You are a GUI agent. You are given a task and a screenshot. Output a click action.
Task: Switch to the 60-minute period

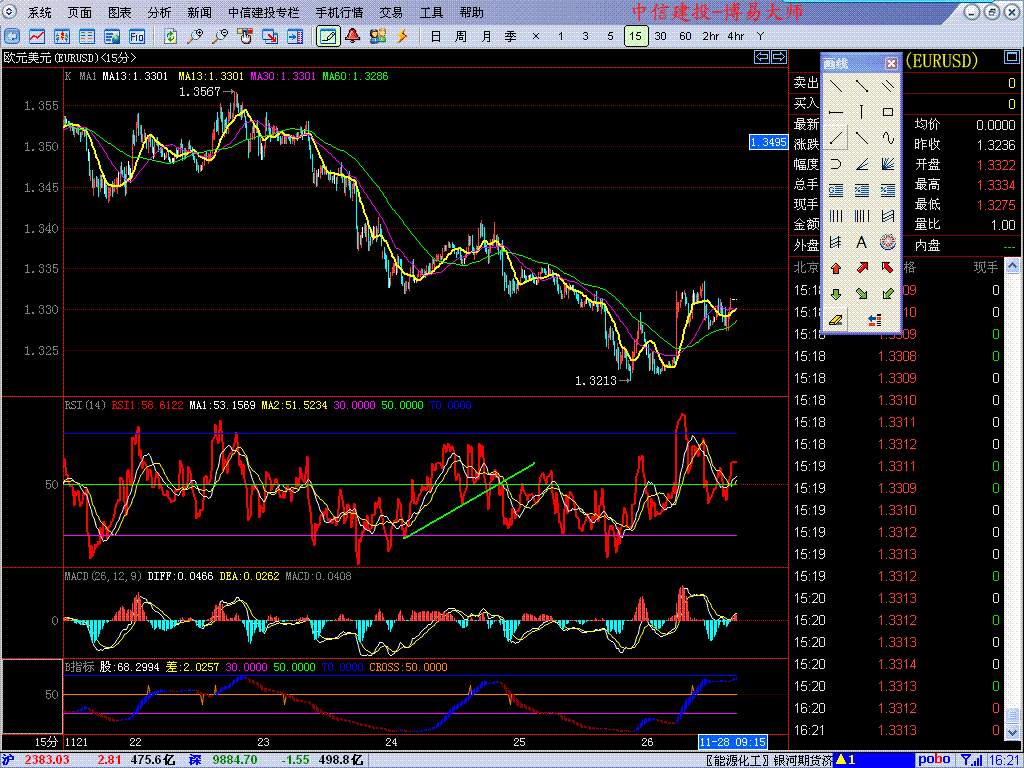pos(685,36)
